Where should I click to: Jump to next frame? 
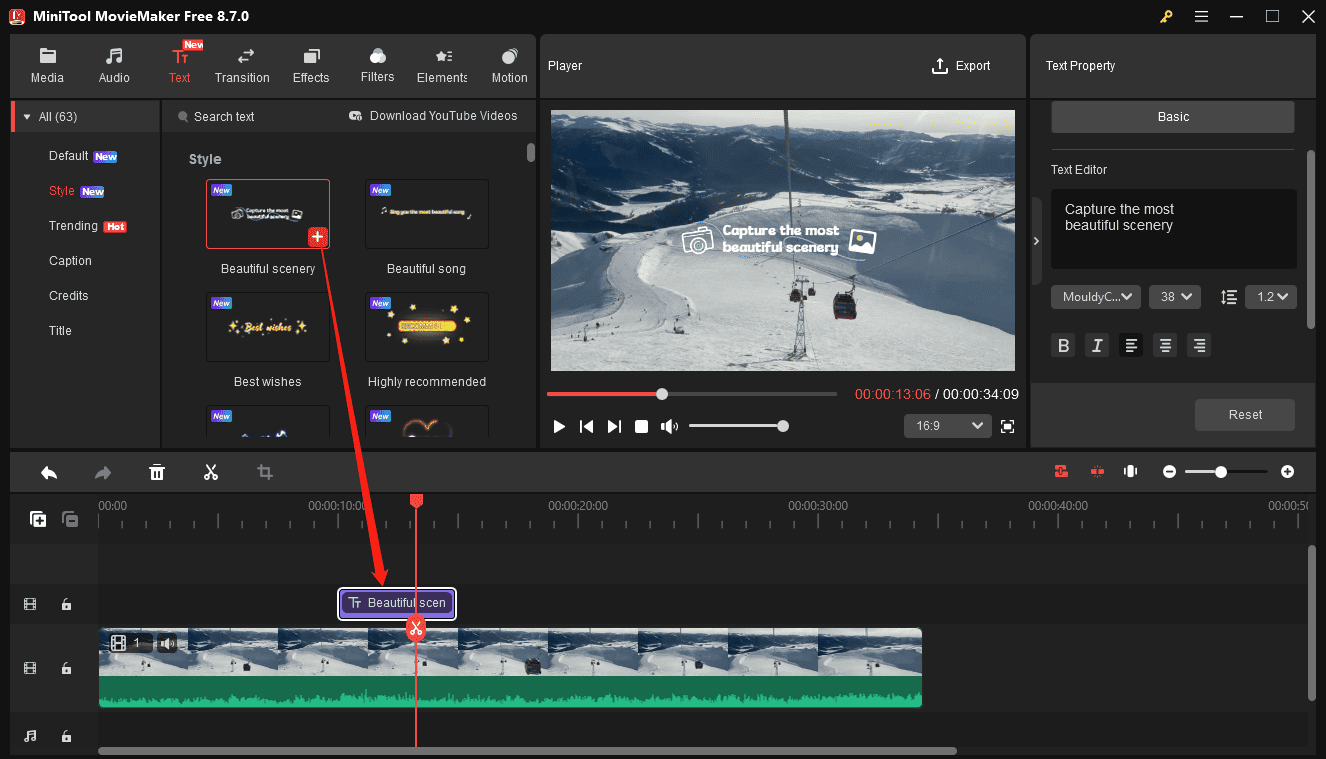(x=614, y=426)
